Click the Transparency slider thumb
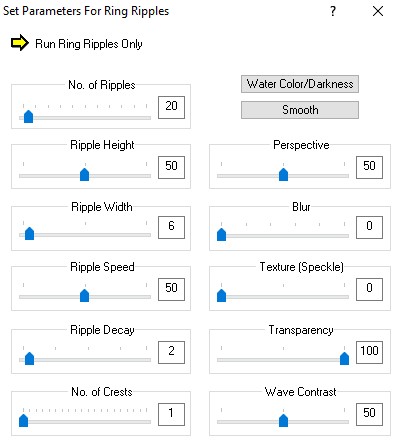Image resolution: width=396 pixels, height=442 pixels. pos(344,358)
